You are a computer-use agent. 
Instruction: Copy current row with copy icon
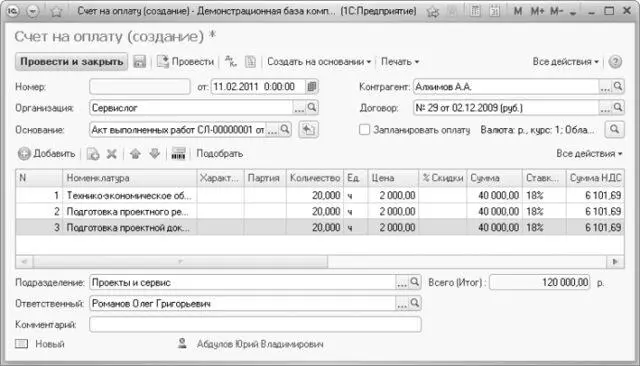click(x=93, y=154)
